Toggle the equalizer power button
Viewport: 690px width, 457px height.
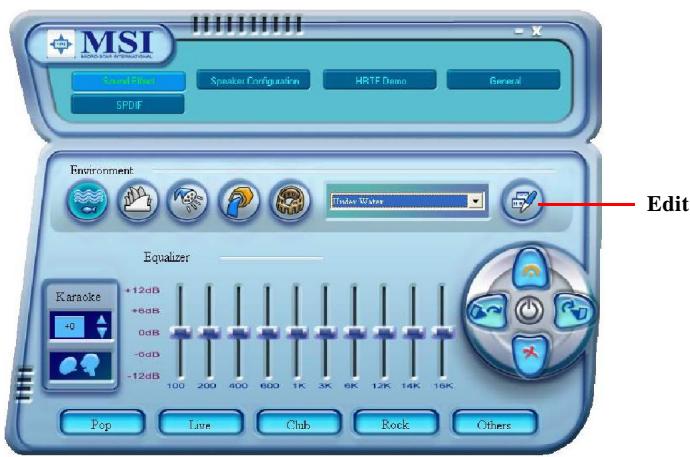tap(529, 311)
